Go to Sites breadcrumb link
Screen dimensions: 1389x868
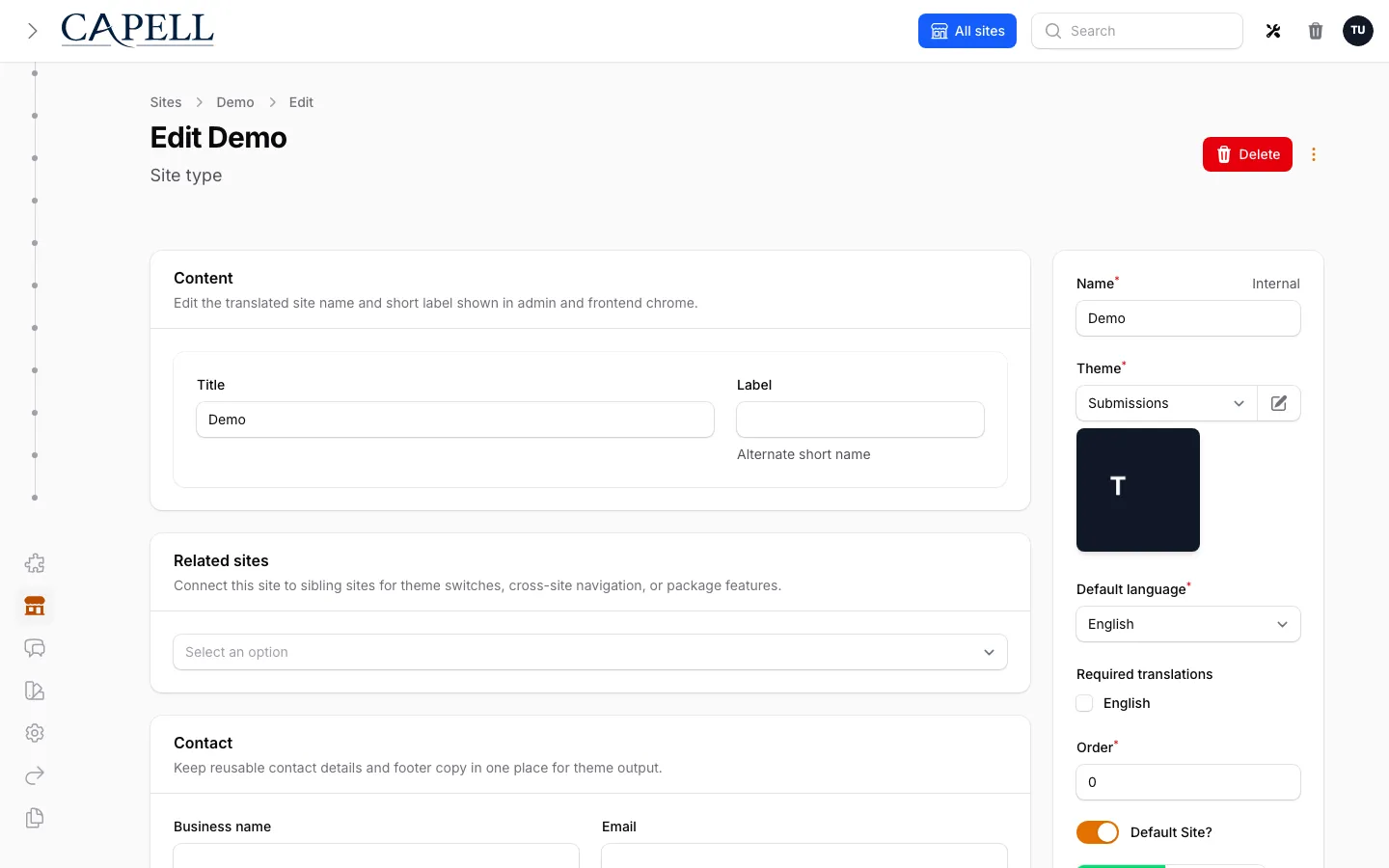tap(166, 102)
